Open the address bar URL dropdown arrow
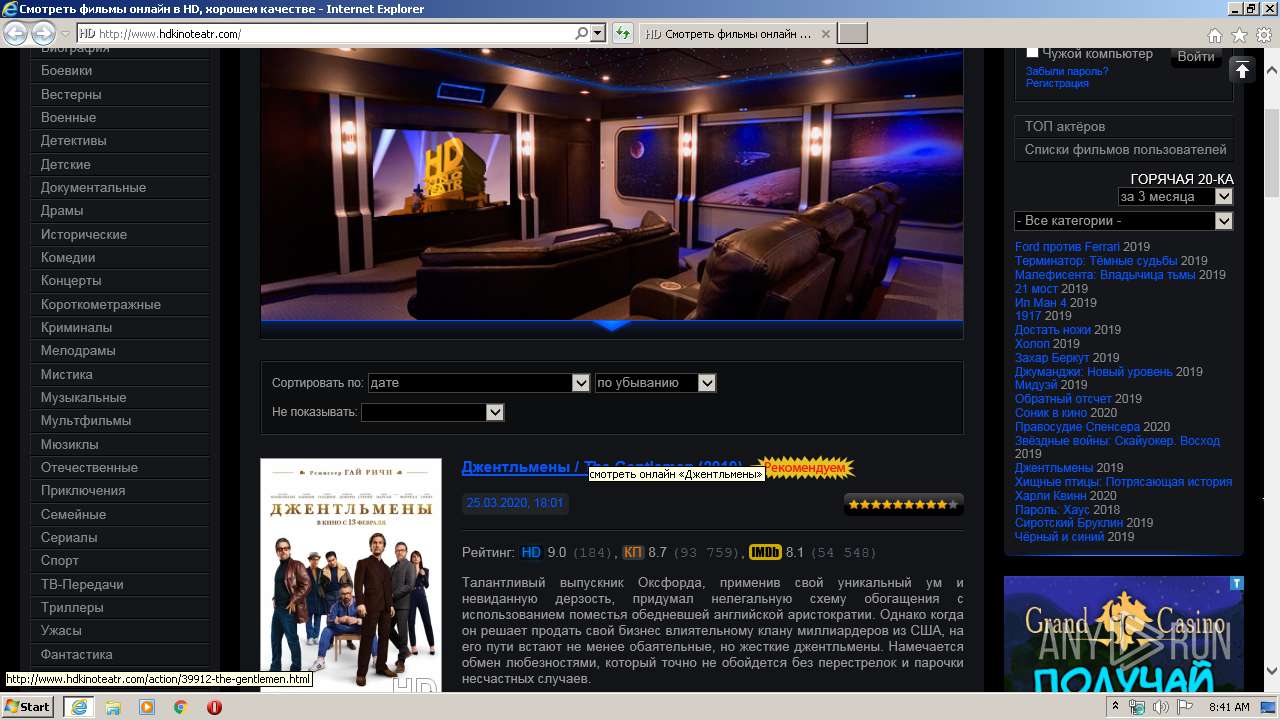This screenshot has height=720, width=1280. (x=598, y=33)
